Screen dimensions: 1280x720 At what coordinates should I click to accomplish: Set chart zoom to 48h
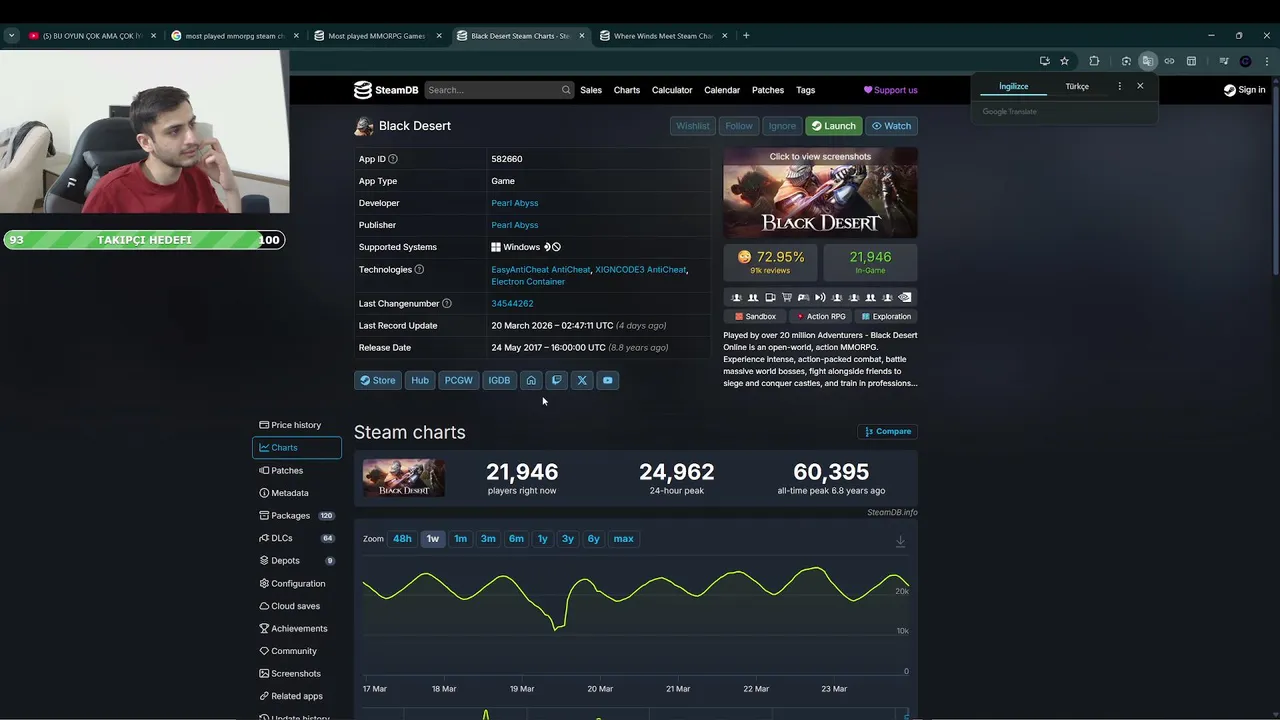click(x=402, y=539)
